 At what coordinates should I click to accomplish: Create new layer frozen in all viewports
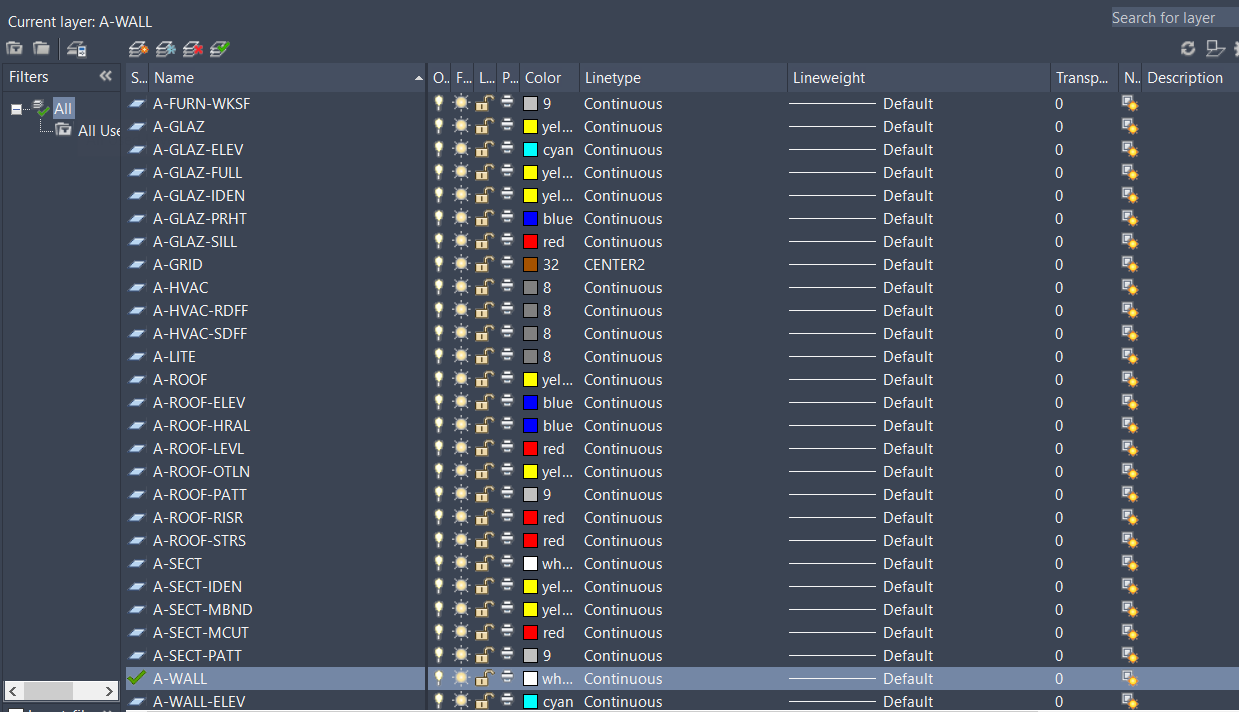pos(164,48)
